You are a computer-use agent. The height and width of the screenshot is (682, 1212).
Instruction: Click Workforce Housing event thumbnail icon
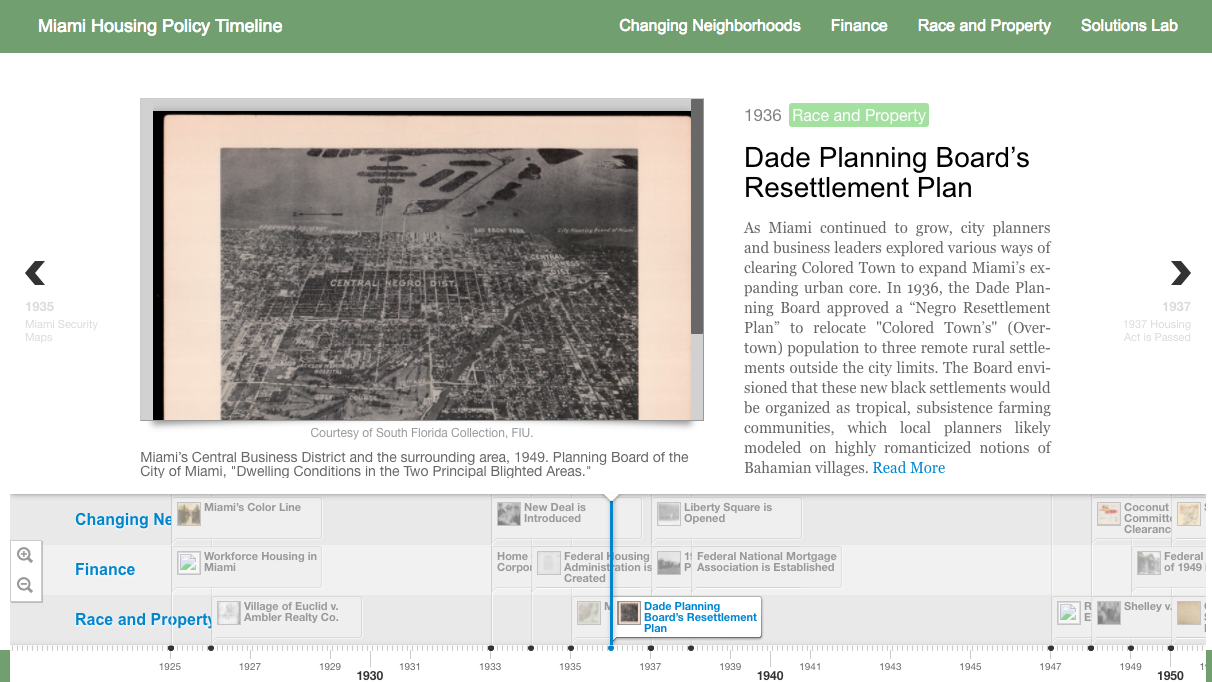tap(189, 563)
